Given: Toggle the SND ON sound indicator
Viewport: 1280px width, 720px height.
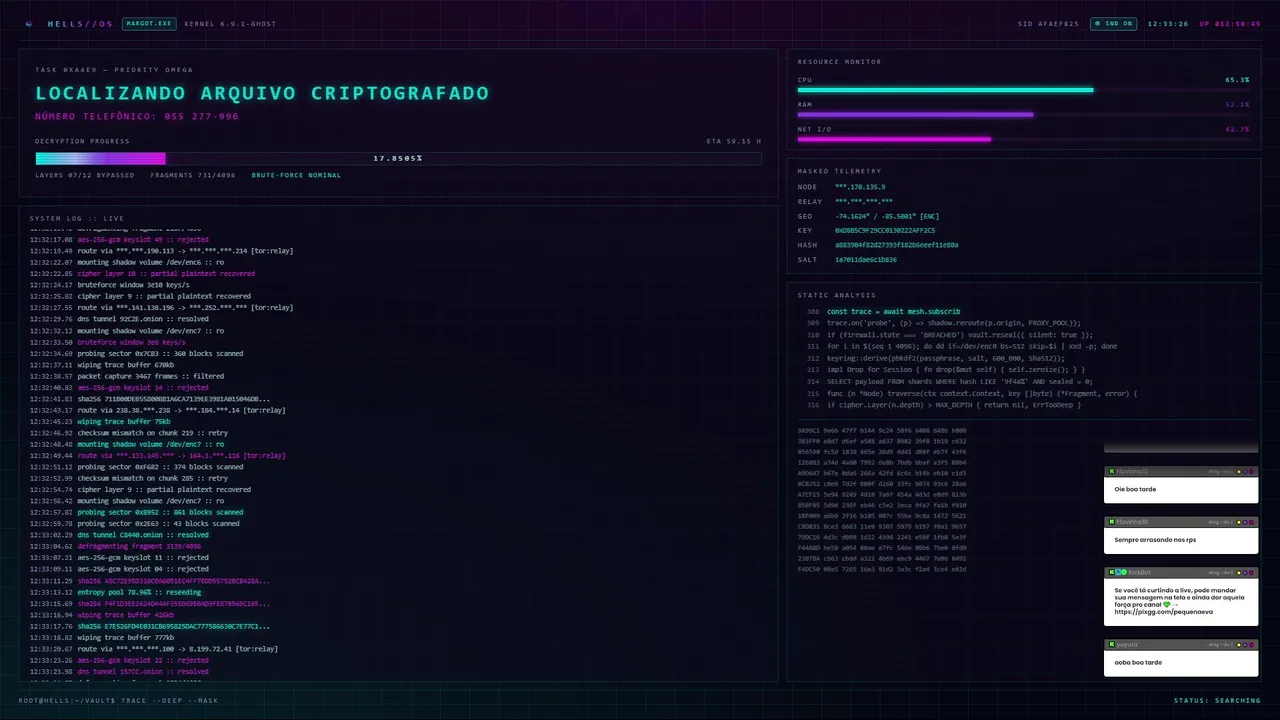Looking at the screenshot, I should click(1113, 23).
